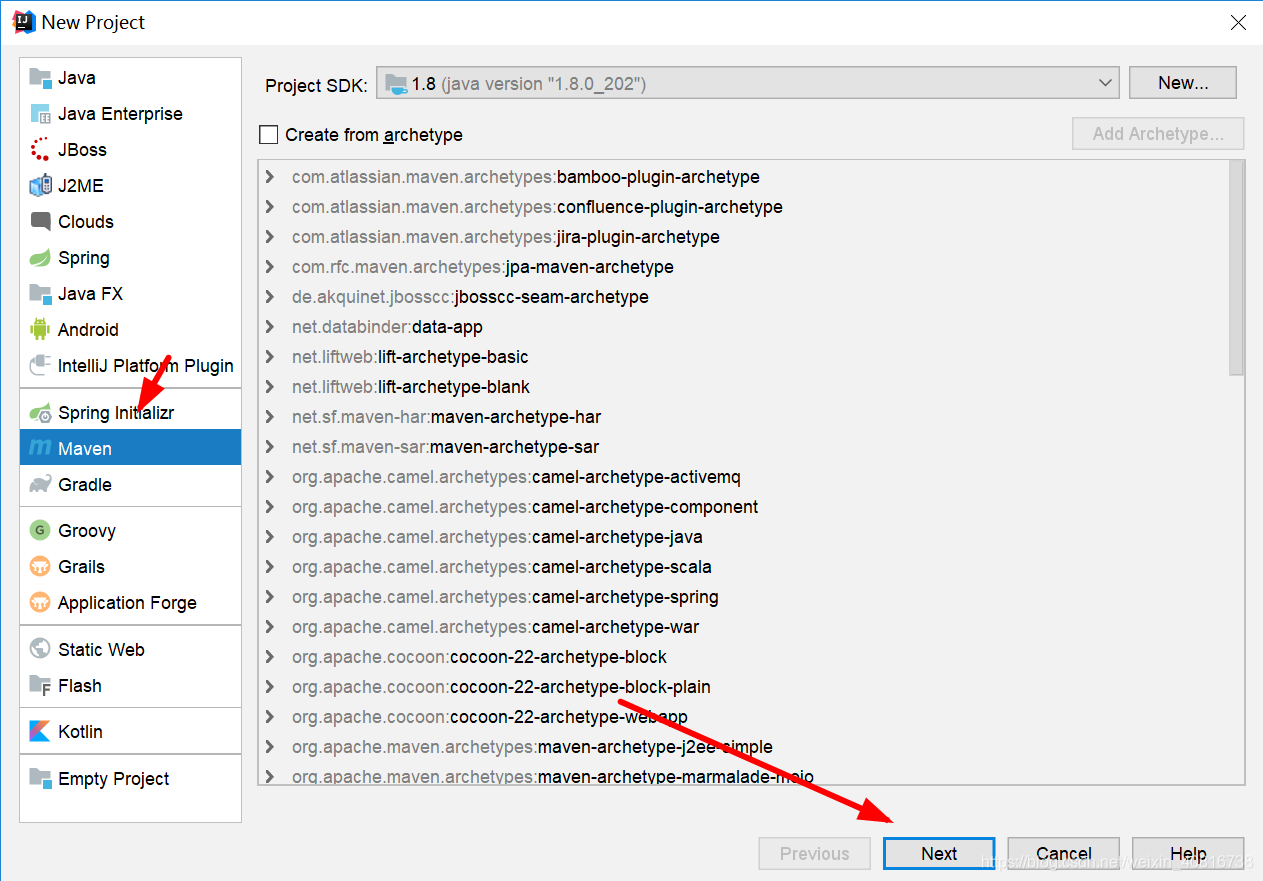This screenshot has height=881, width=1263.
Task: Select camel-archetype-component row
Action: [x=743, y=507]
